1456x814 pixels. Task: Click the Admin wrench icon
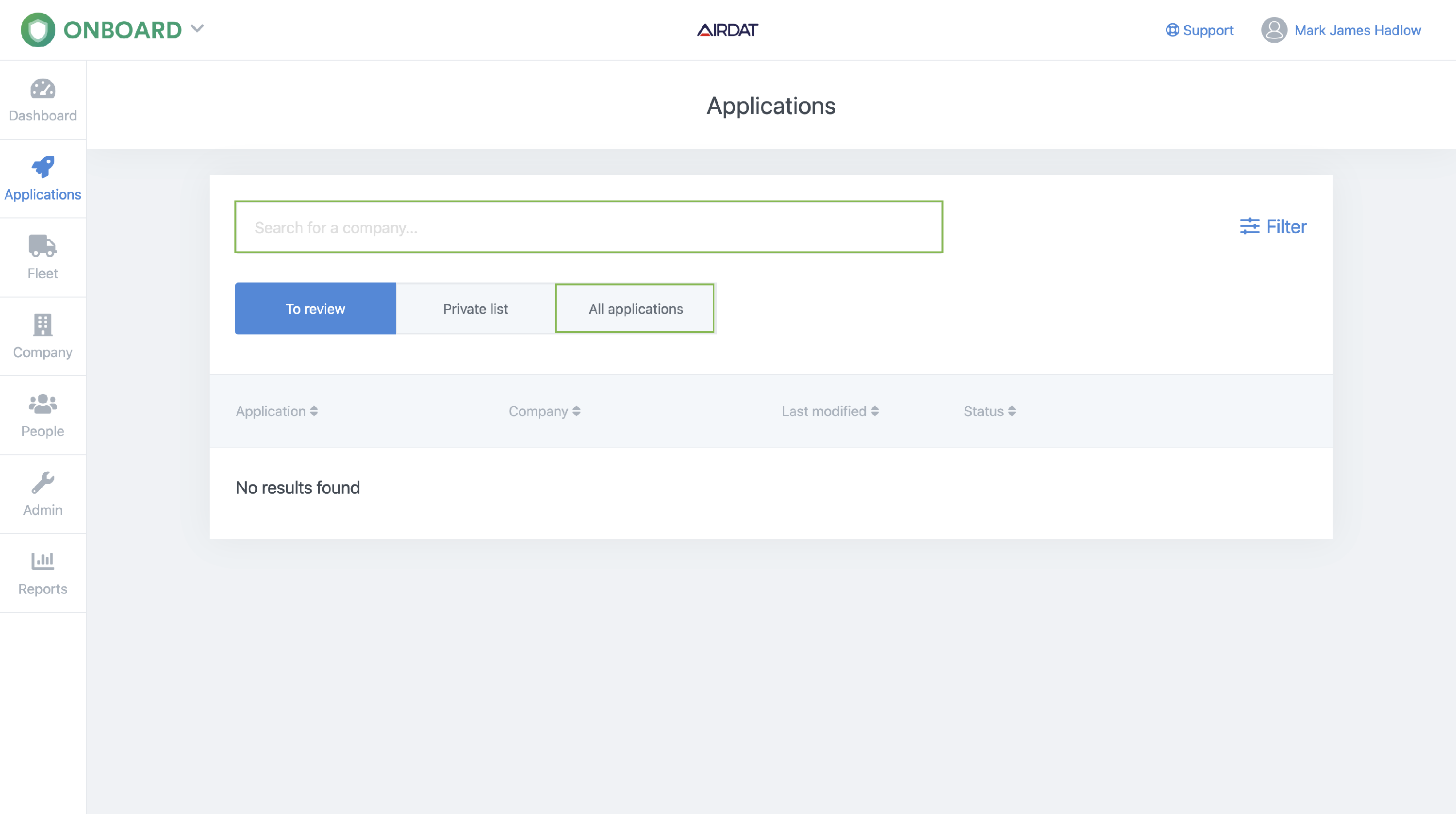[42, 483]
